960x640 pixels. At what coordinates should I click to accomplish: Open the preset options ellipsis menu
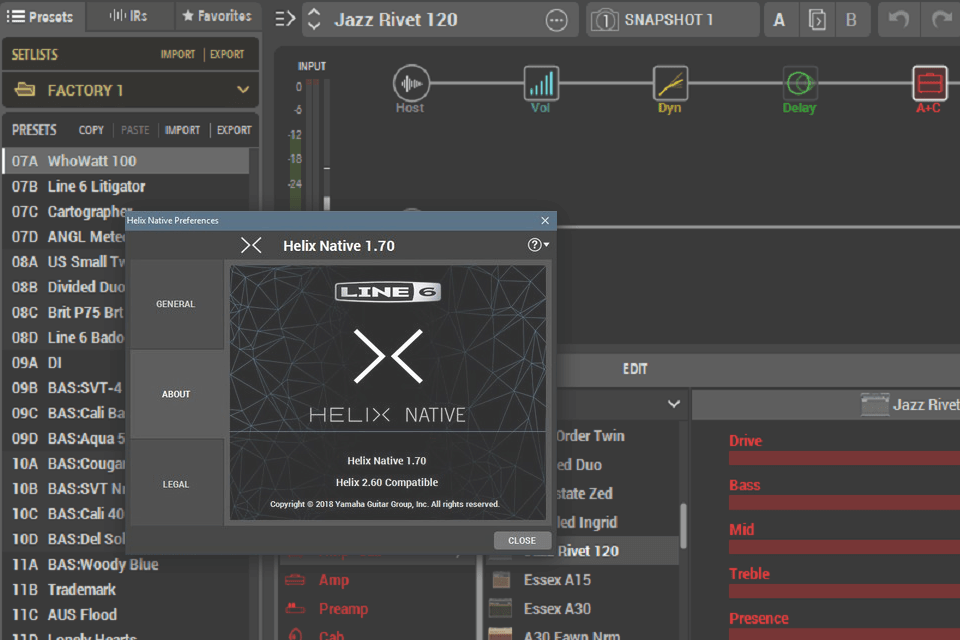[x=556, y=20]
